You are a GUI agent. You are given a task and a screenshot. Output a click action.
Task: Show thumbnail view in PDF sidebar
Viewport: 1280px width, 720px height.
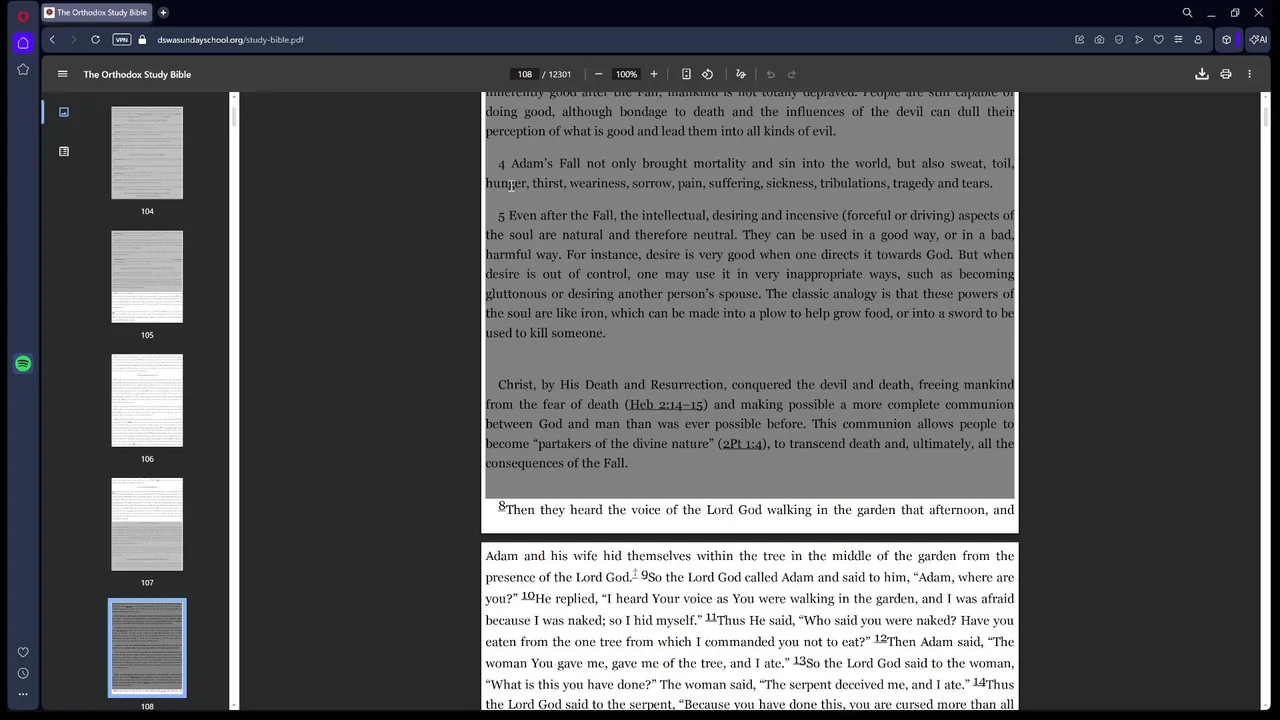(x=64, y=112)
